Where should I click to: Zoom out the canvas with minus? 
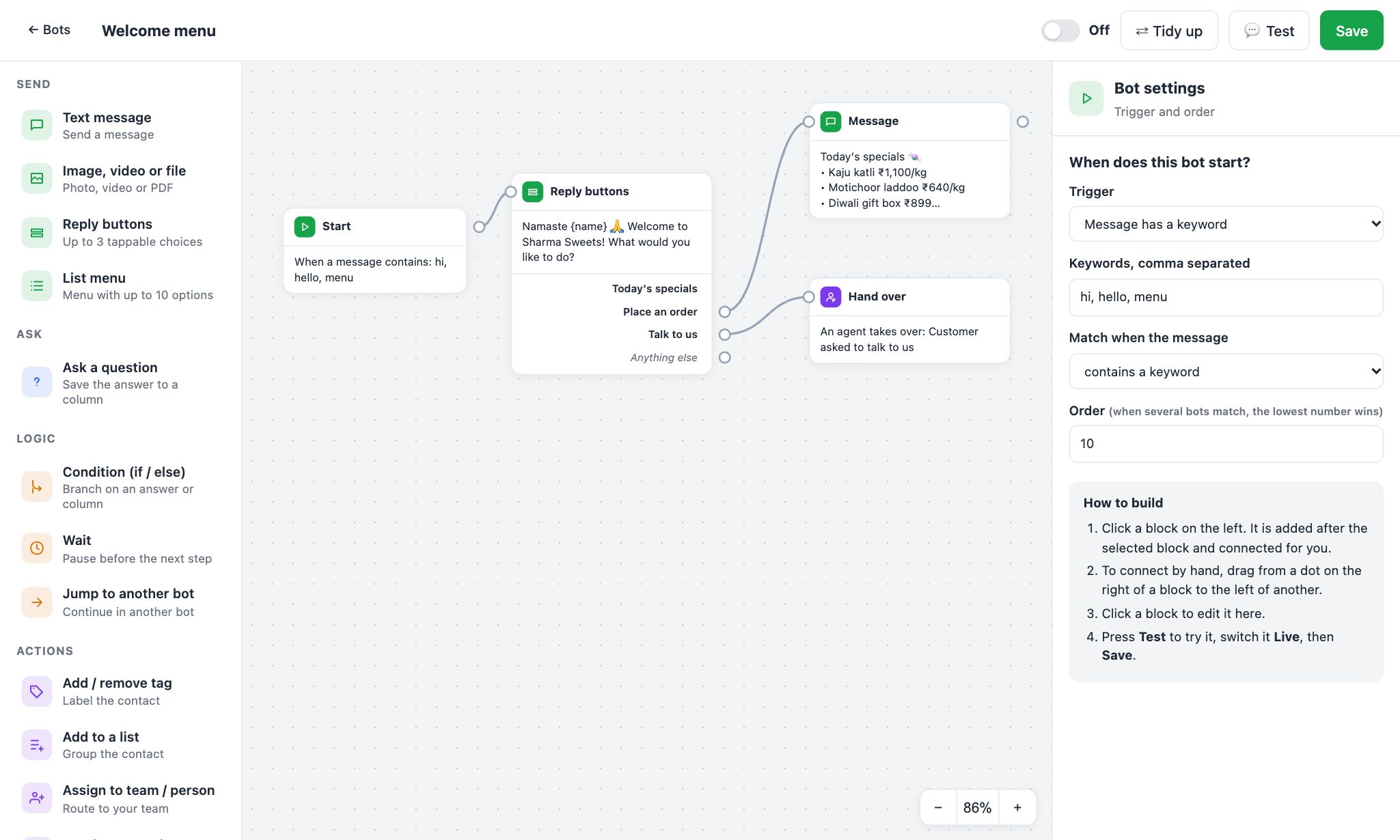pyautogui.click(x=938, y=807)
